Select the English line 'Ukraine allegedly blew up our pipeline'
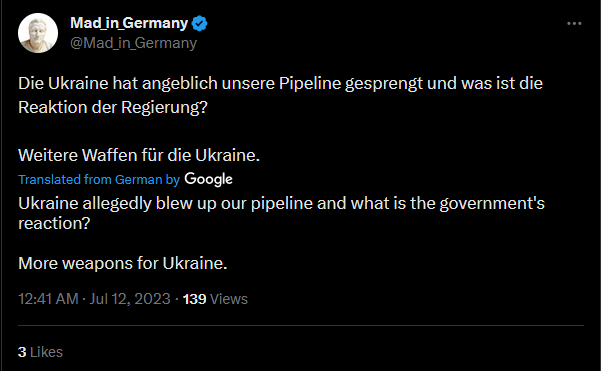 (x=281, y=203)
